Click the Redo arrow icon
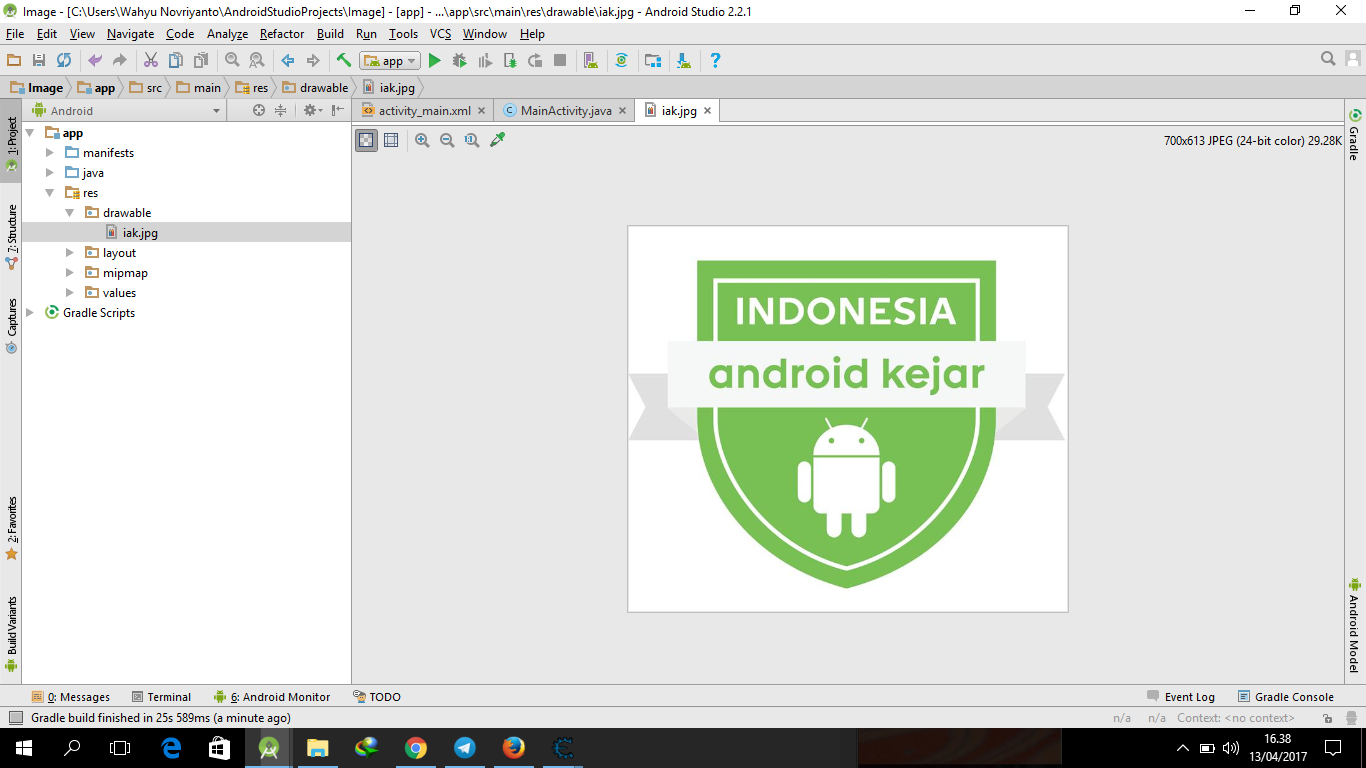1366x768 pixels. click(120, 60)
